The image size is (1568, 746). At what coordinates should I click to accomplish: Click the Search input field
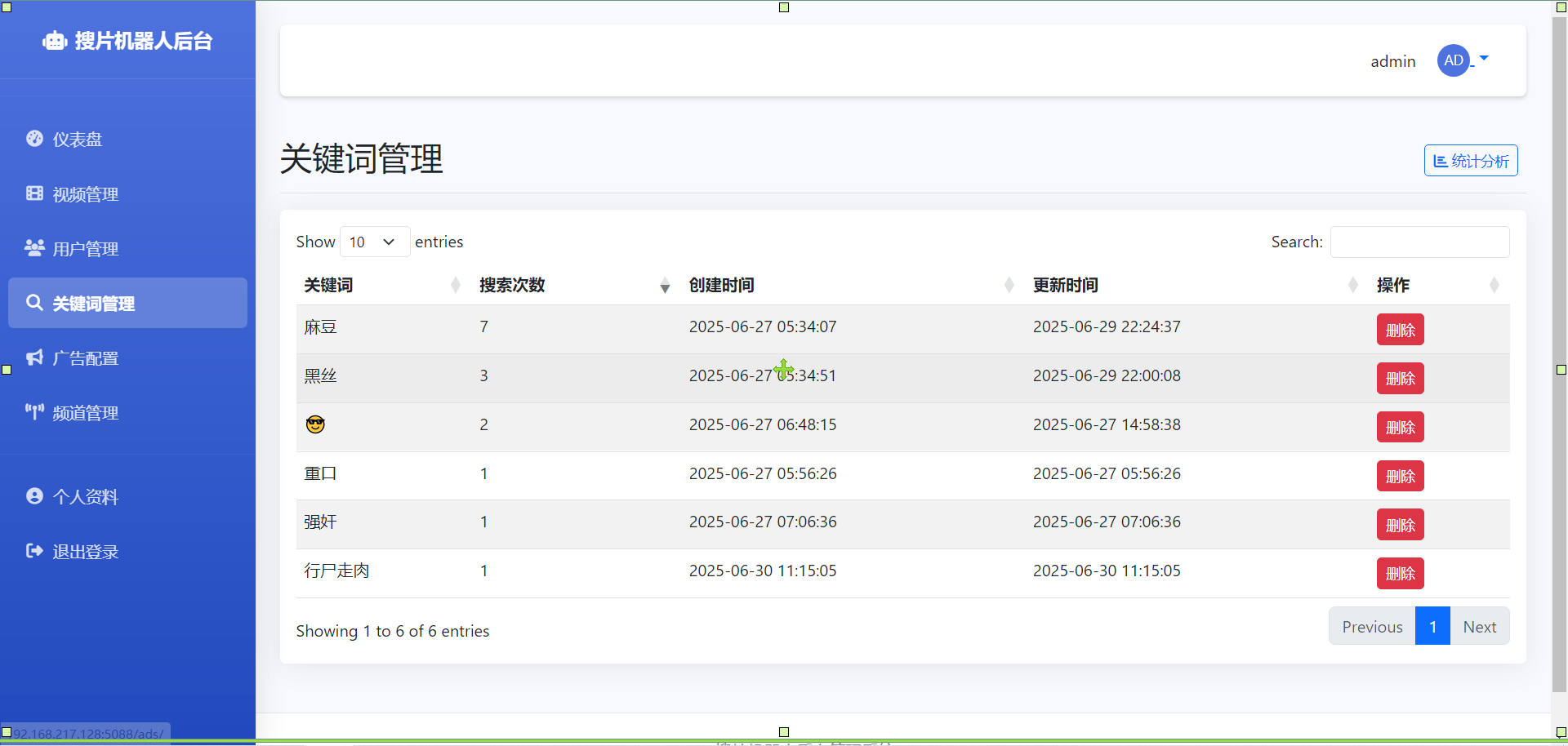pyautogui.click(x=1419, y=242)
